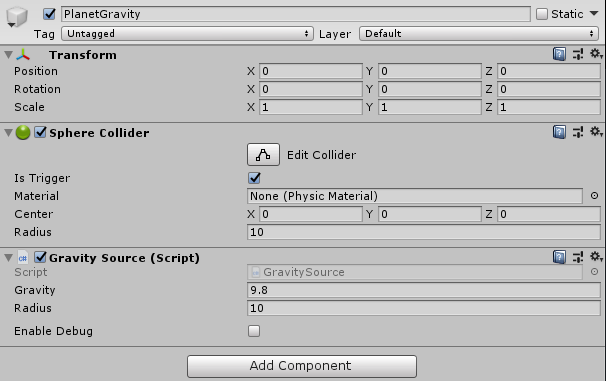Click the Edit Collider icon button
The width and height of the screenshot is (606, 381).
point(263,155)
